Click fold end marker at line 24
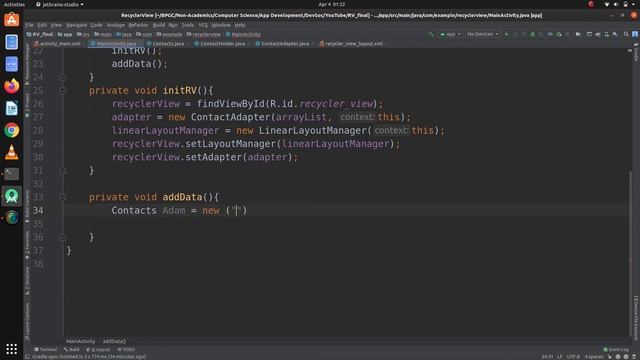The width and height of the screenshot is (640, 360). coord(63,77)
